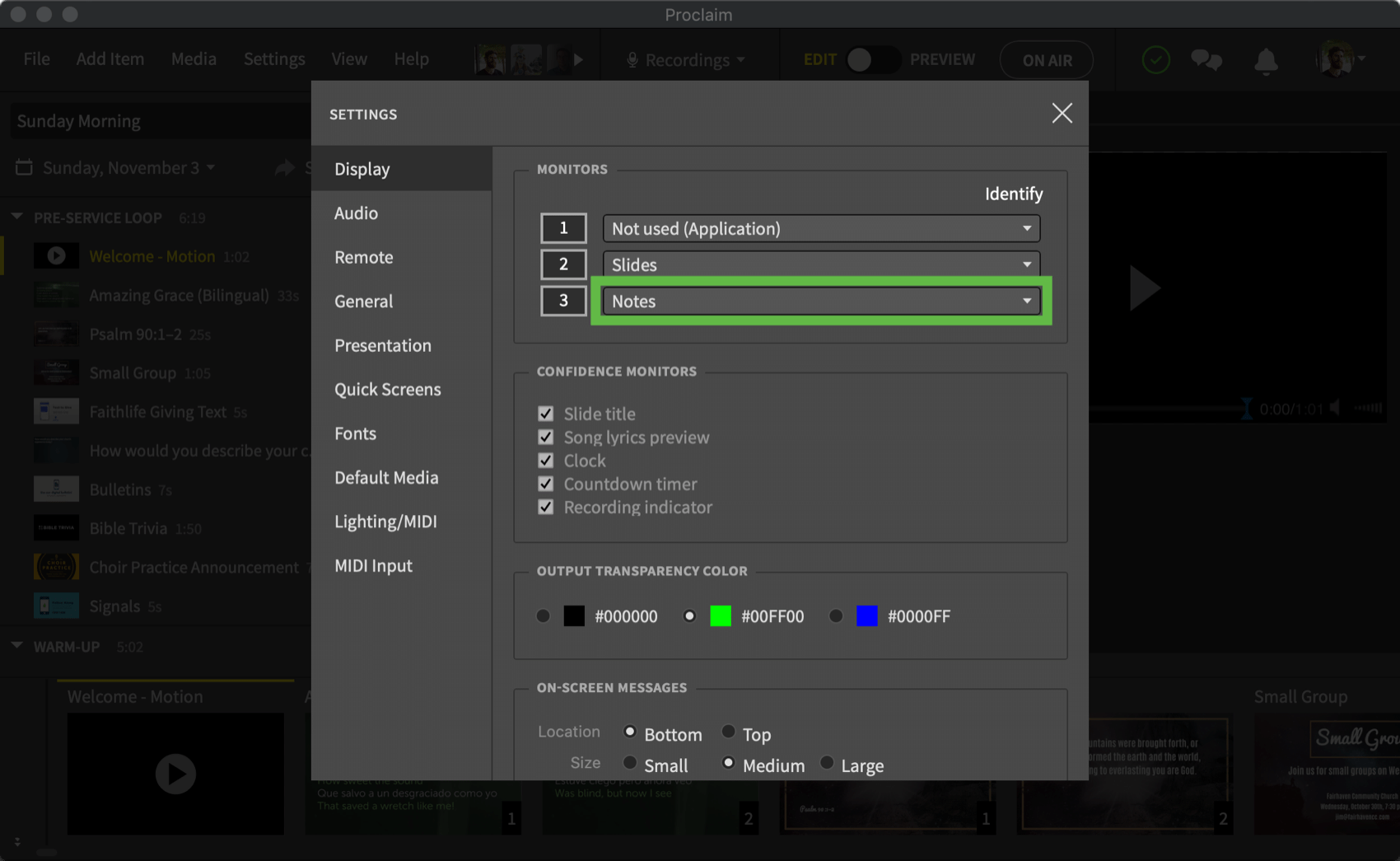This screenshot has width=1400, height=861.
Task: Open the File menu
Action: tap(36, 59)
